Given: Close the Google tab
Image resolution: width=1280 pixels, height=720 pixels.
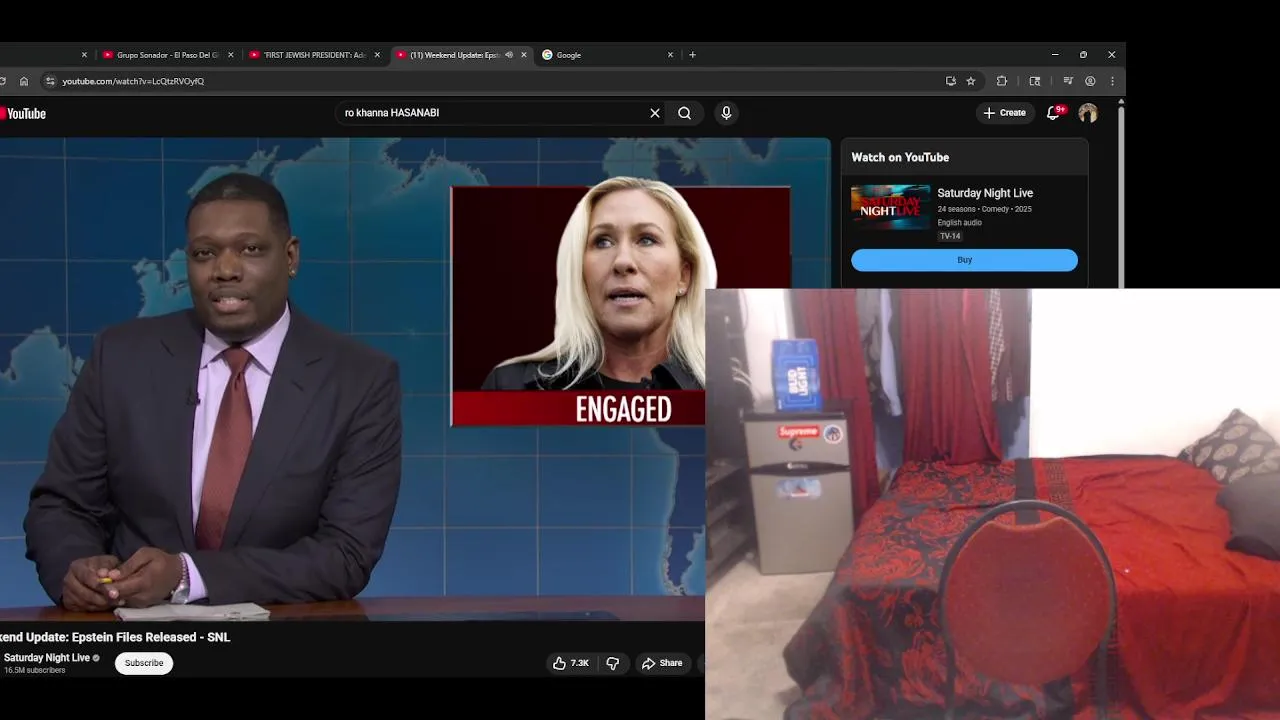Looking at the screenshot, I should pos(670,55).
